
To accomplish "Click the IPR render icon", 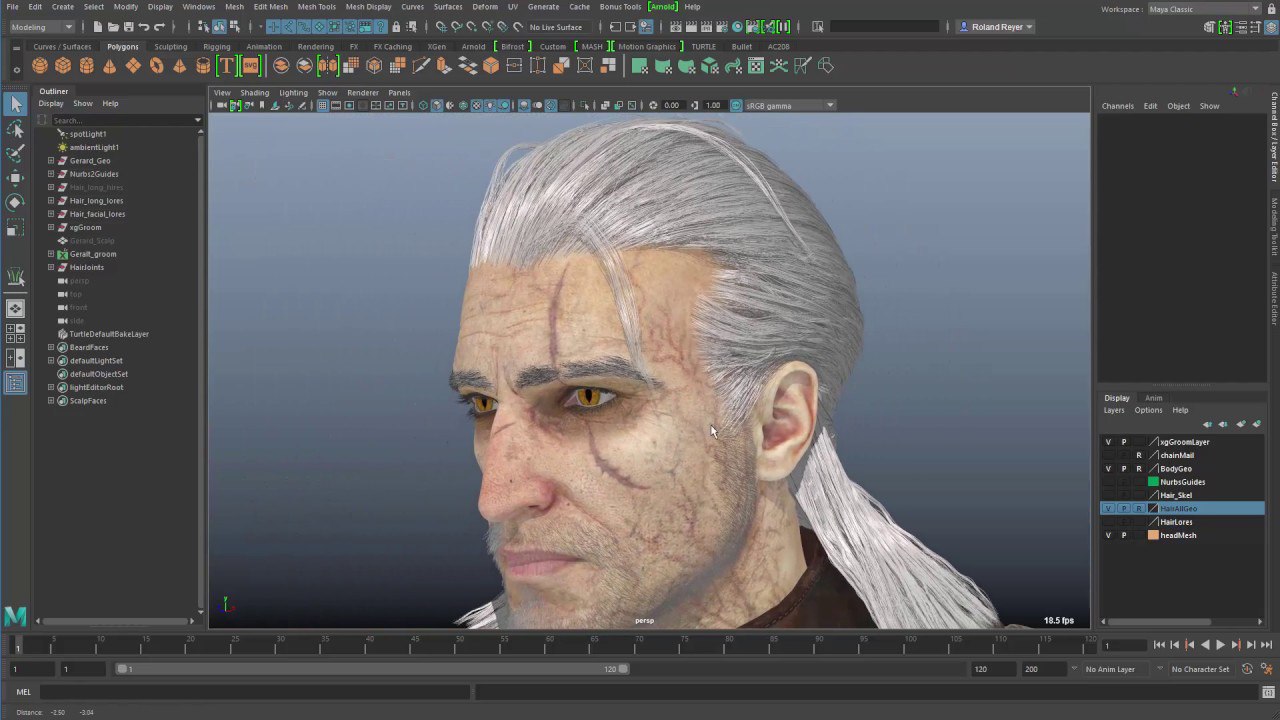I will click(708, 27).
